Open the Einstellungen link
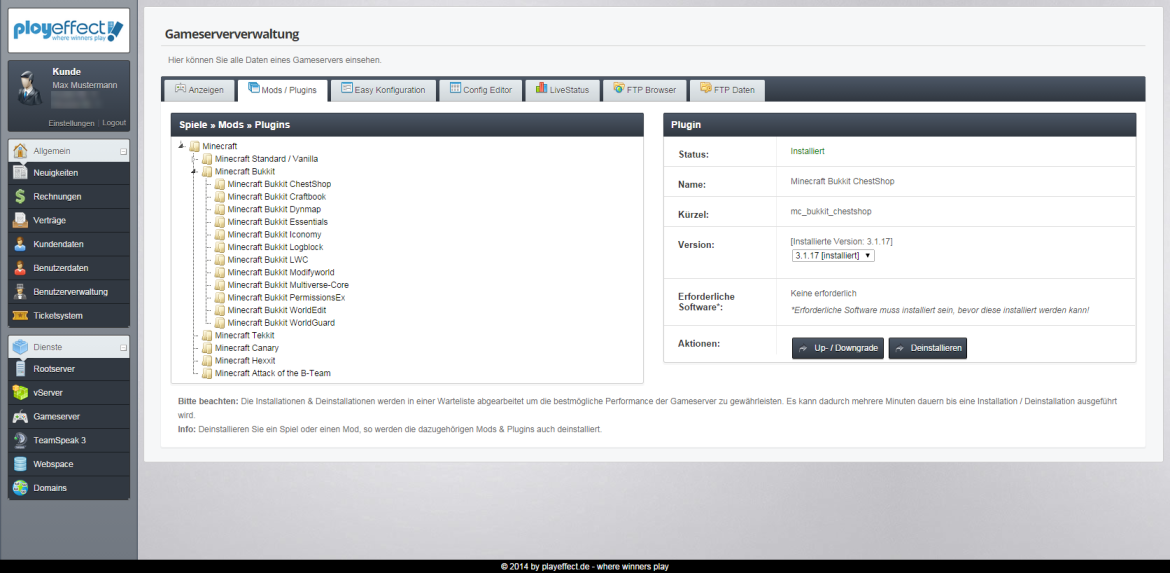 pos(72,123)
